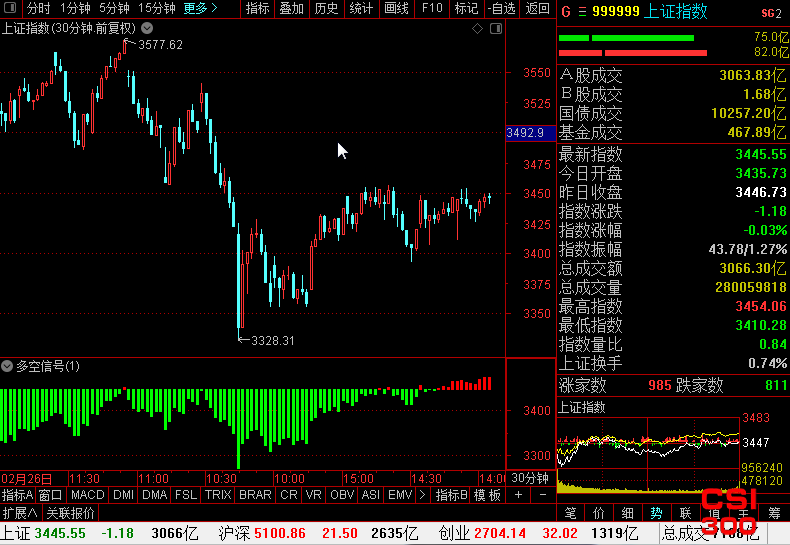Click the mini 上证指数 trend chart

(x=648, y=453)
